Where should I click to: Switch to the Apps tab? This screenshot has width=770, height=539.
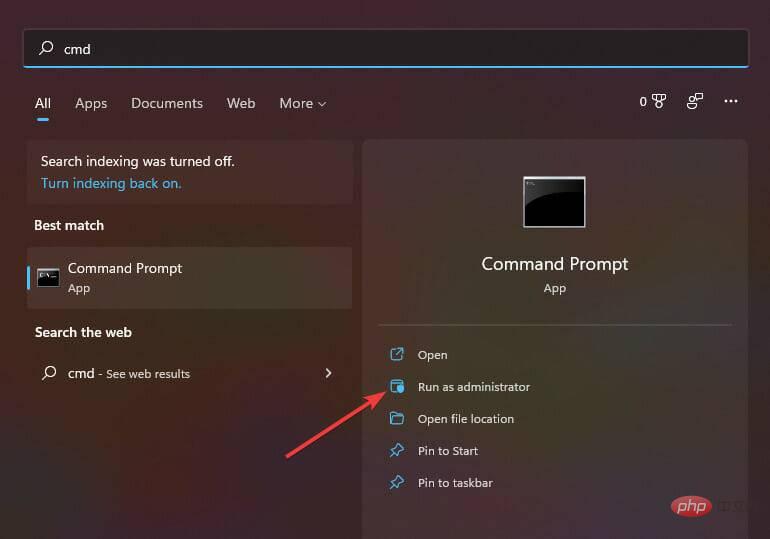(91, 103)
